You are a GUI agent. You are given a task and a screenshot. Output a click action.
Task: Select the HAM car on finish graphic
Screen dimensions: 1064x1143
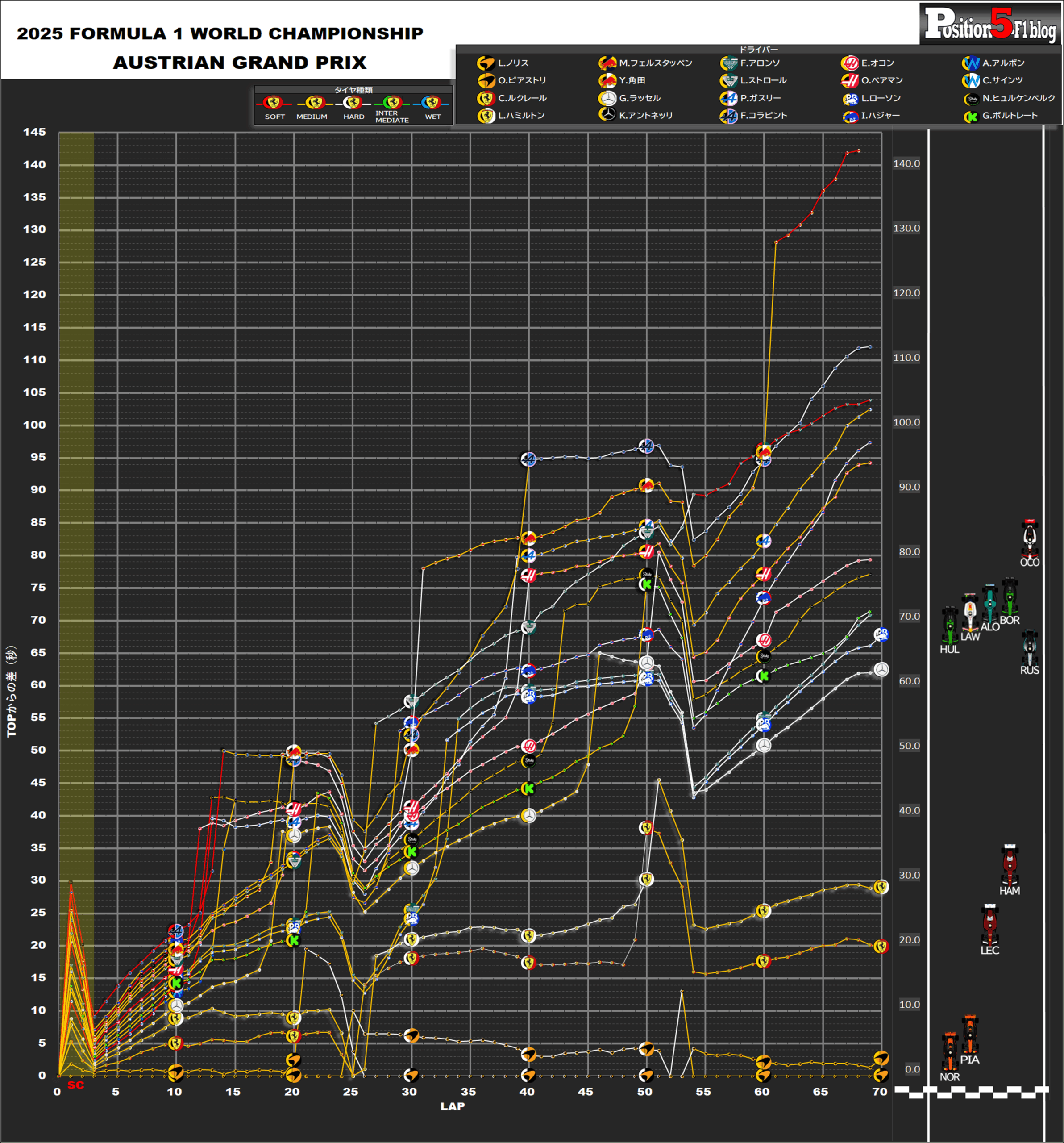pyautogui.click(x=1010, y=866)
